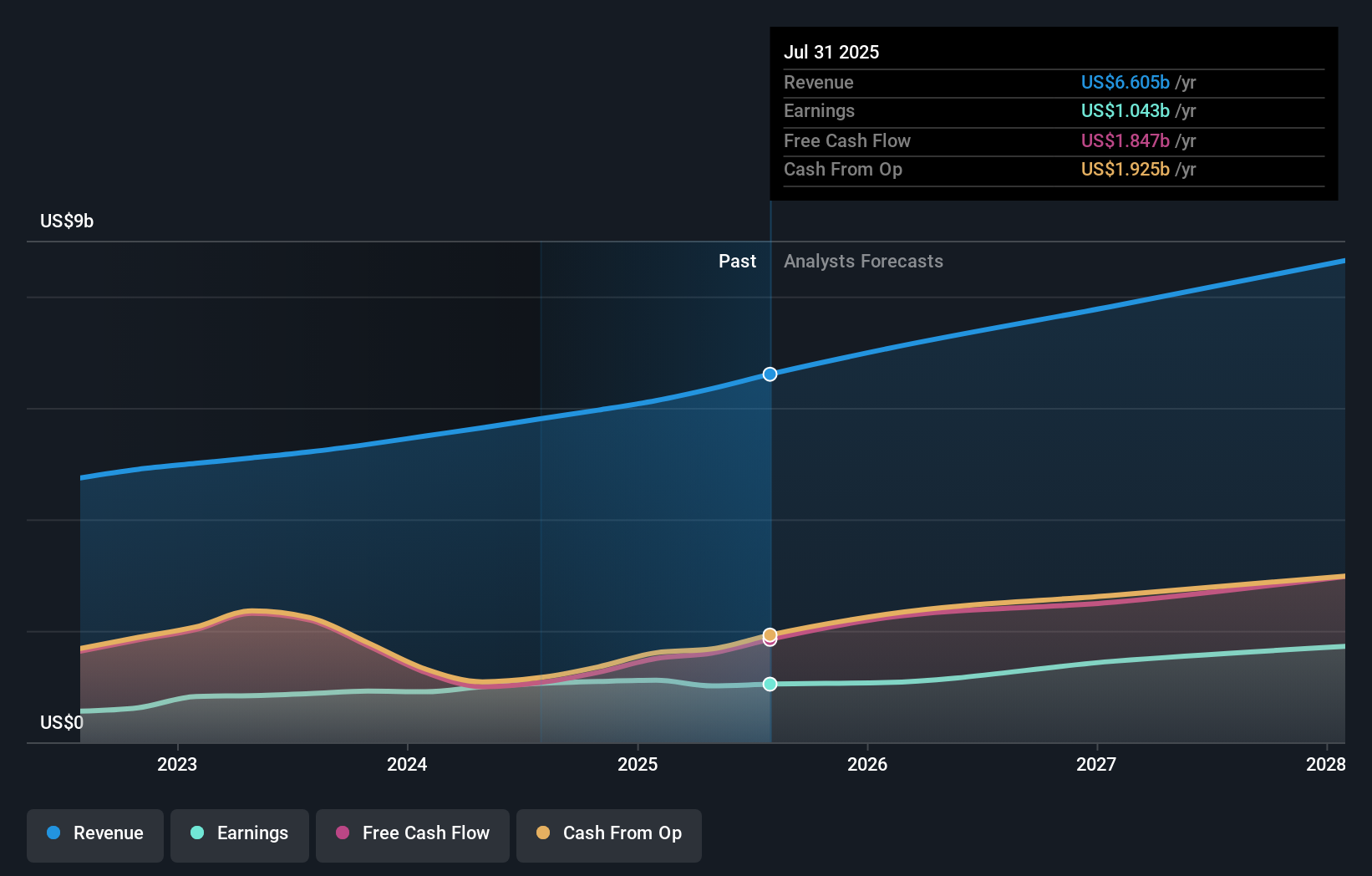Click the pink Free Cash Flow legend dot
This screenshot has width=1372, height=876.
342,833
